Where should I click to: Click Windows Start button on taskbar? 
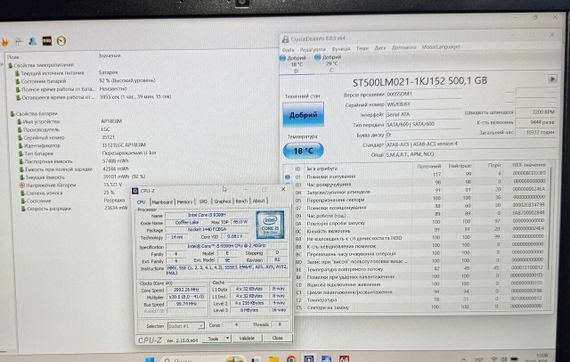point(149,359)
